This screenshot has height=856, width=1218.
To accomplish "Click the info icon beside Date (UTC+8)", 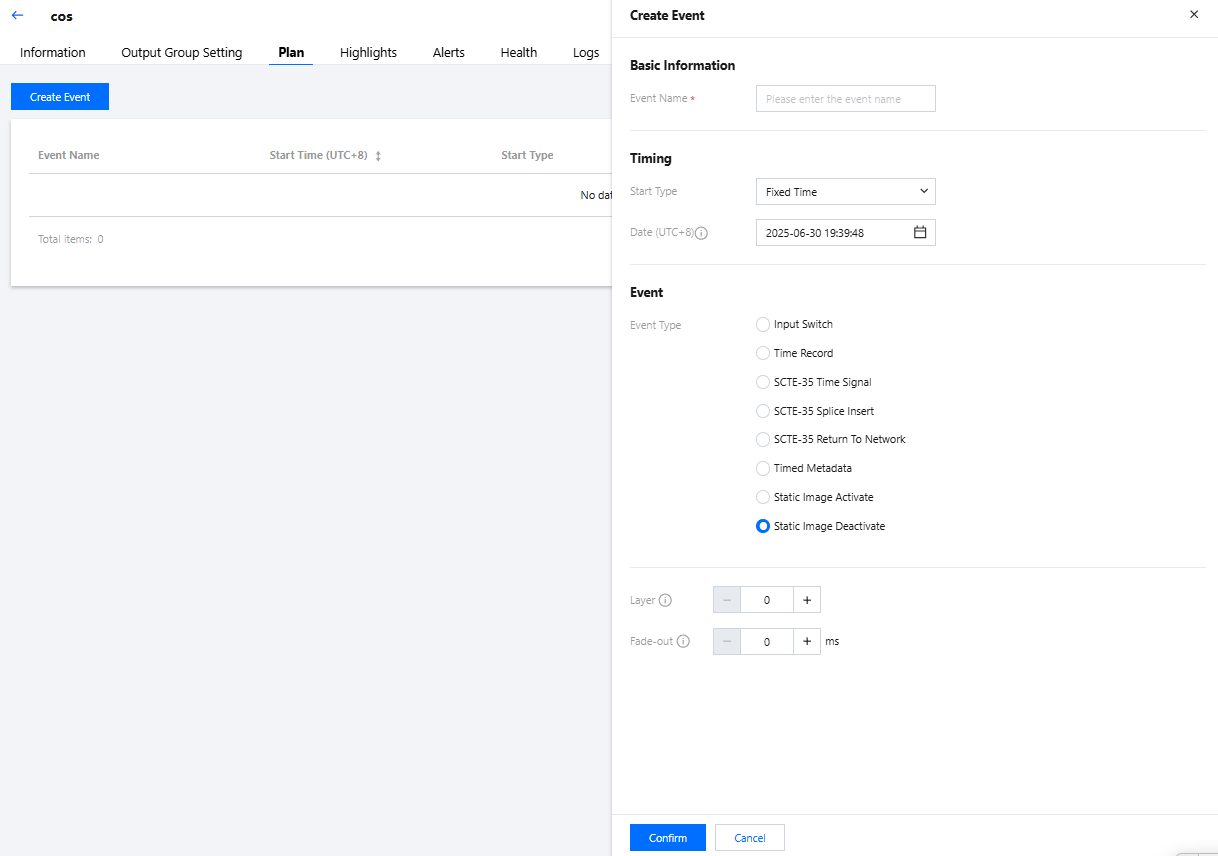I will [x=702, y=233].
